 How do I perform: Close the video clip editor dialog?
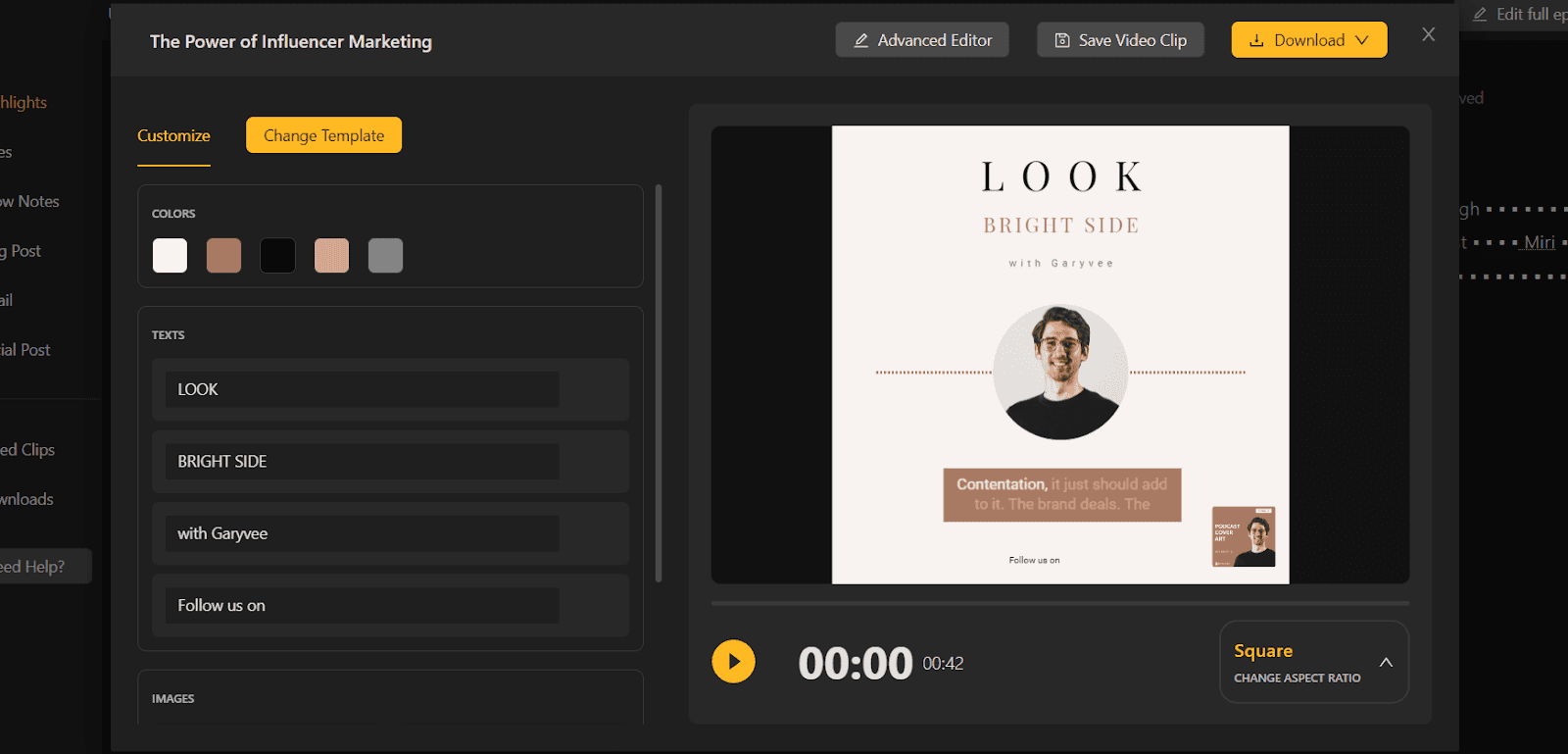click(x=1428, y=34)
